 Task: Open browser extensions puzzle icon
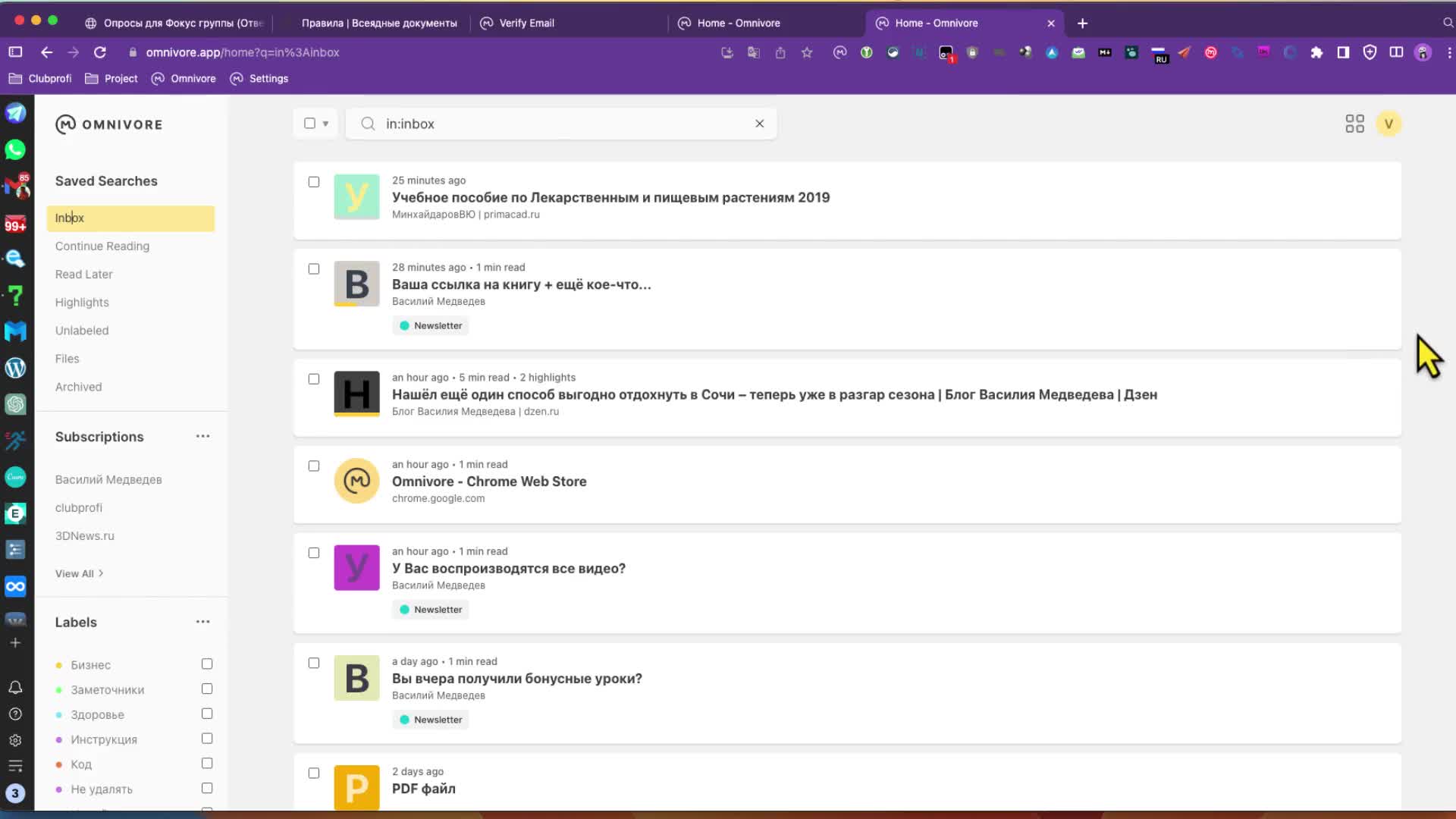1316,52
